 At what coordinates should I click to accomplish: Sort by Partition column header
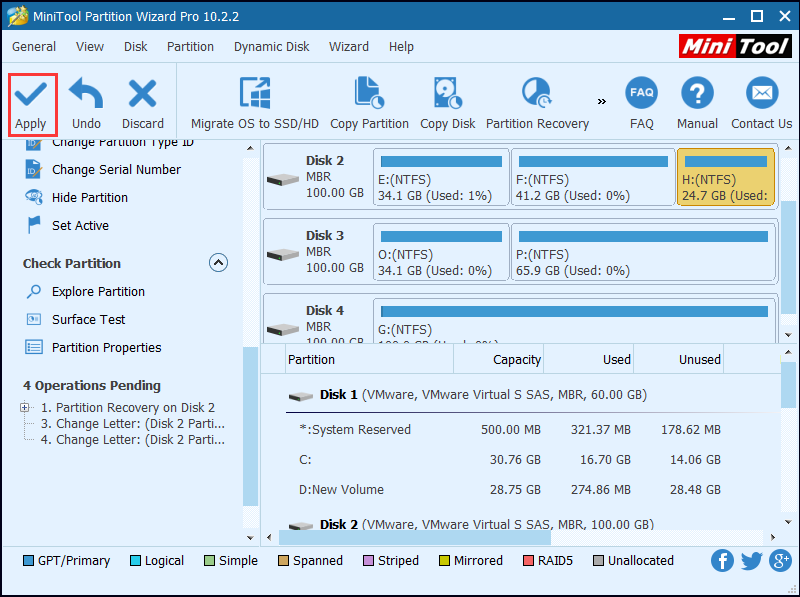[x=369, y=359]
